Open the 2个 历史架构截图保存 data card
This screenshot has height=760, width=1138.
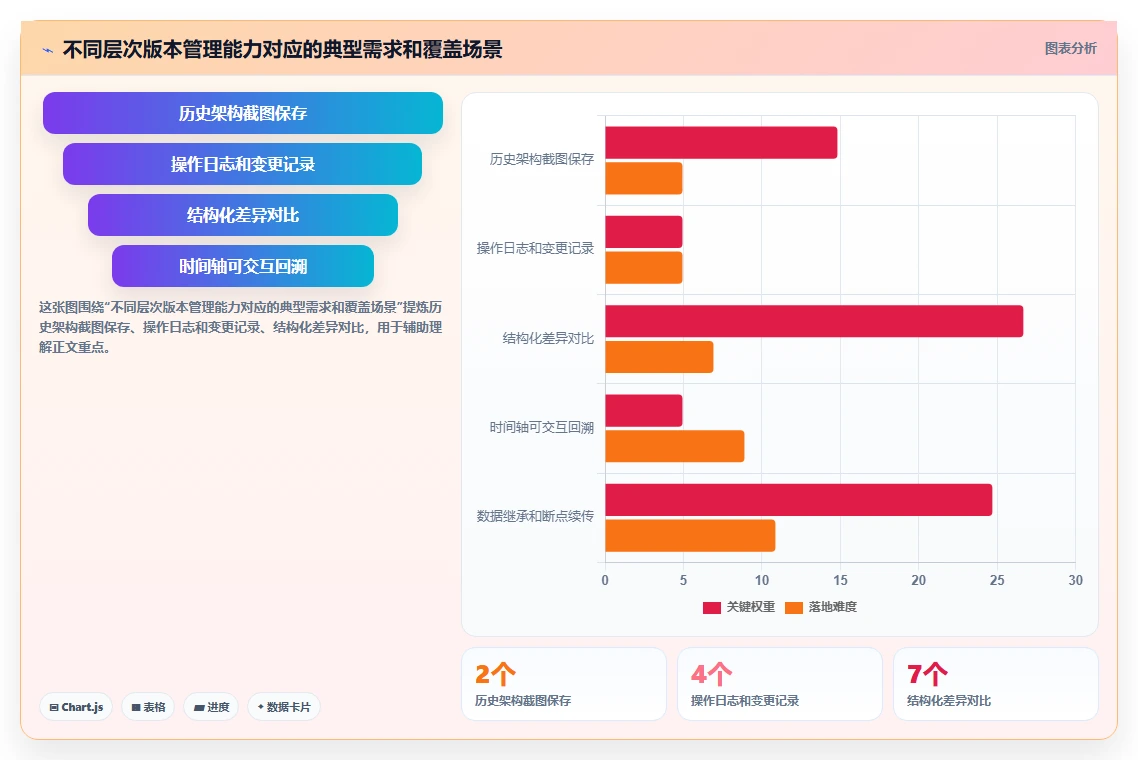tap(564, 684)
